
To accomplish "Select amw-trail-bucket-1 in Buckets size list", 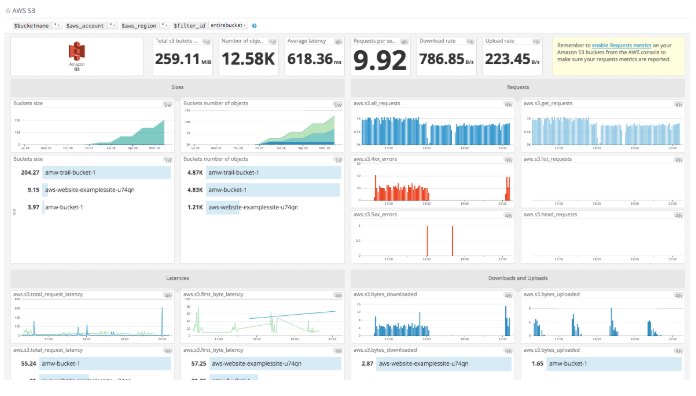I will click(x=107, y=173).
